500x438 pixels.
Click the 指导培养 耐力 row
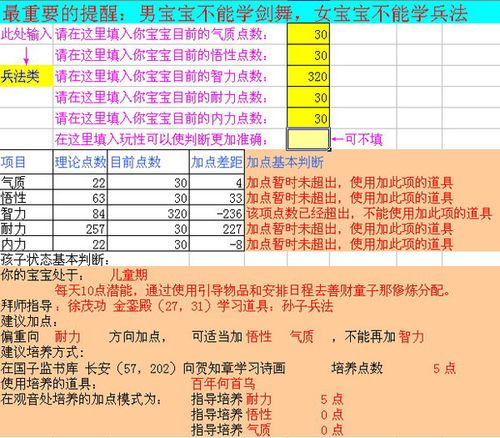[x=267, y=399]
